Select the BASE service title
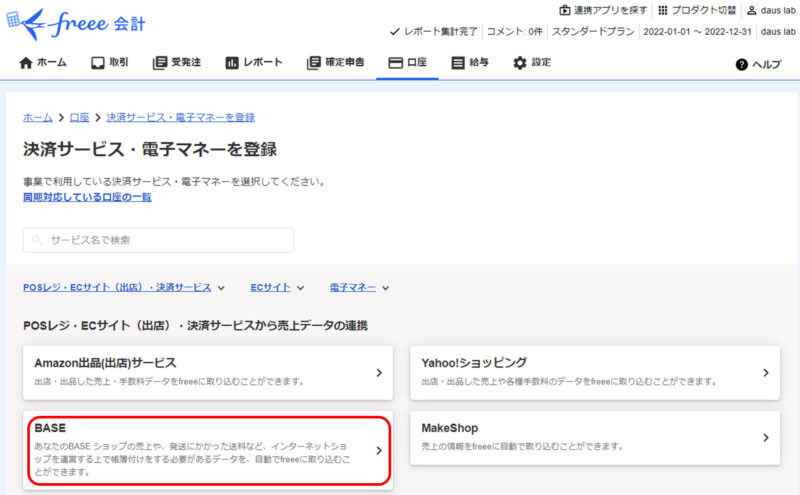 coord(50,428)
